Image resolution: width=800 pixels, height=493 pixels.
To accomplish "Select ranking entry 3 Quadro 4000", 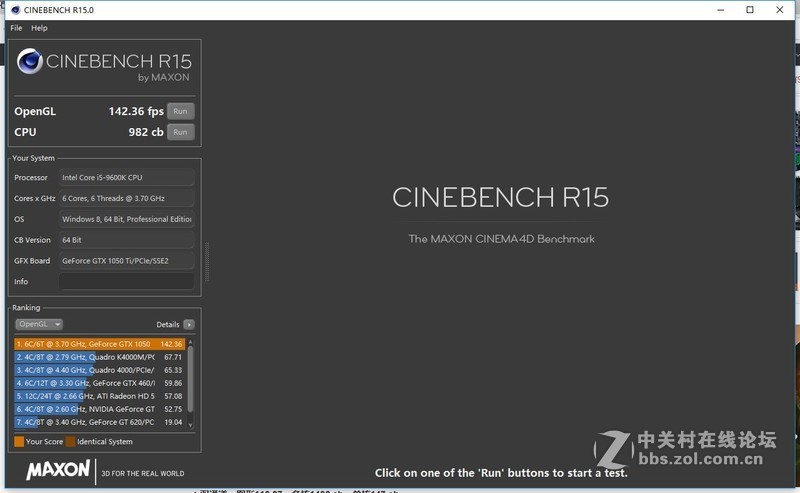I will (99, 370).
